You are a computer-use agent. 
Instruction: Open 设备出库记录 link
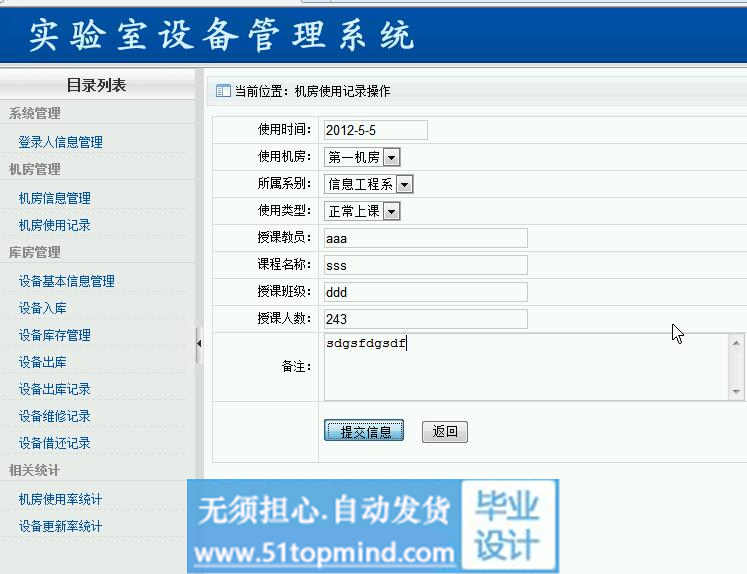pyautogui.click(x=54, y=389)
